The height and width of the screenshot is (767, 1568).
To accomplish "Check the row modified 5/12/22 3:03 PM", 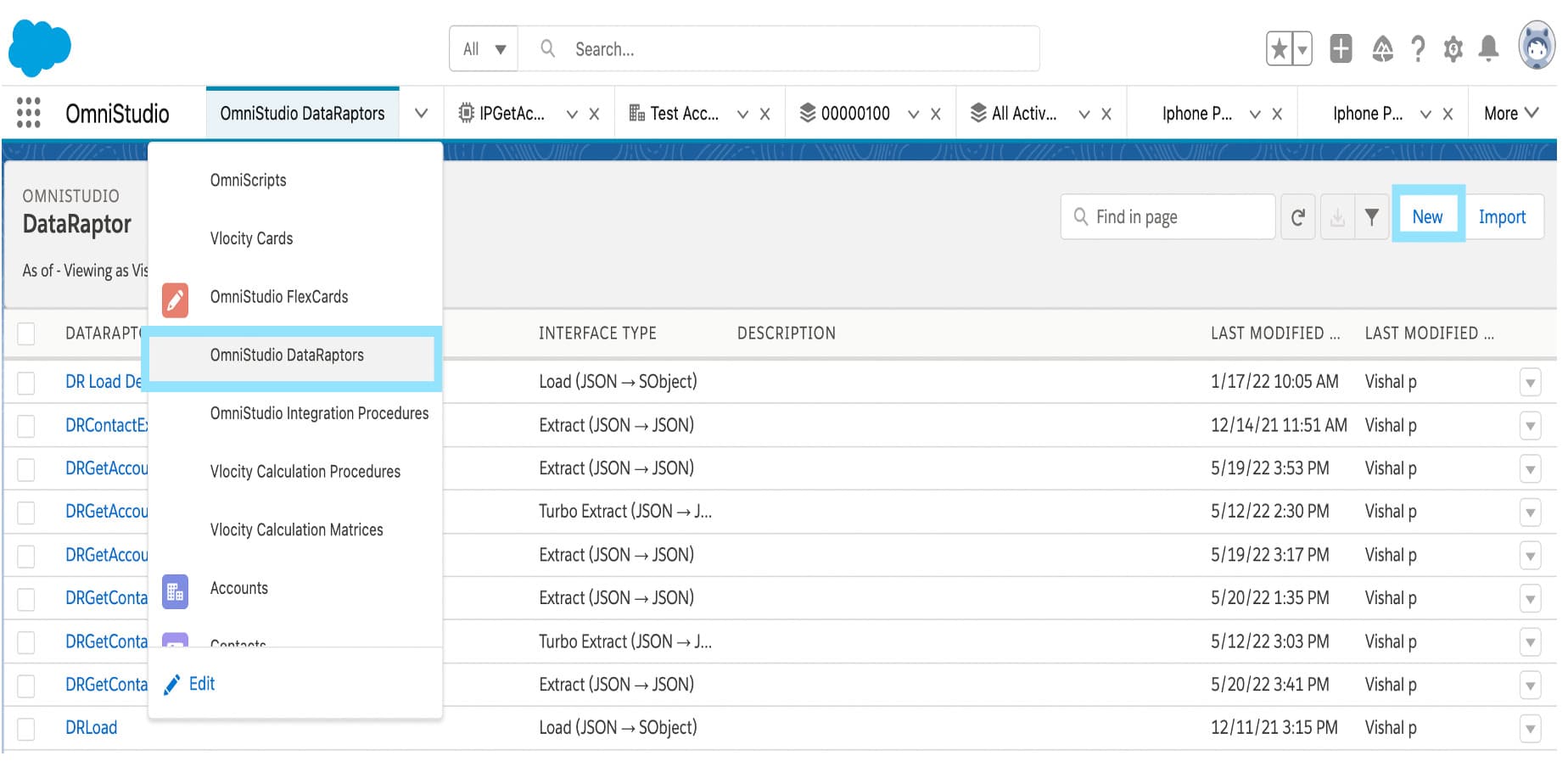I will point(26,642).
